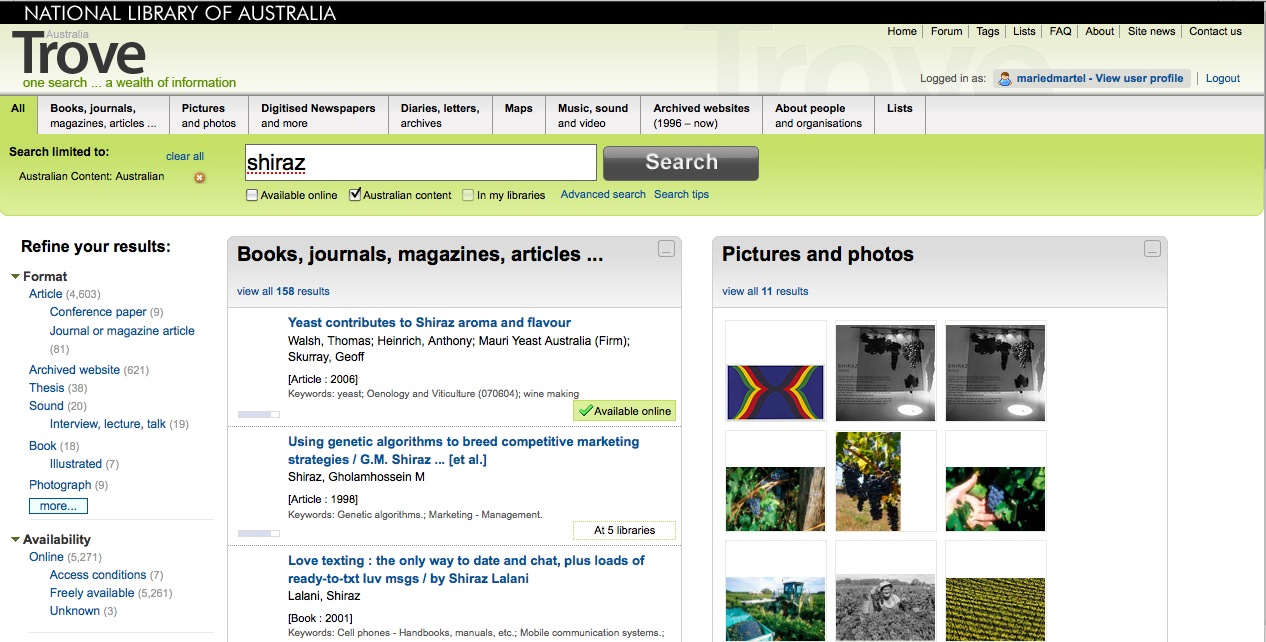Click the green Available online badge
Screen dimensions: 1266x642
[x=625, y=411]
